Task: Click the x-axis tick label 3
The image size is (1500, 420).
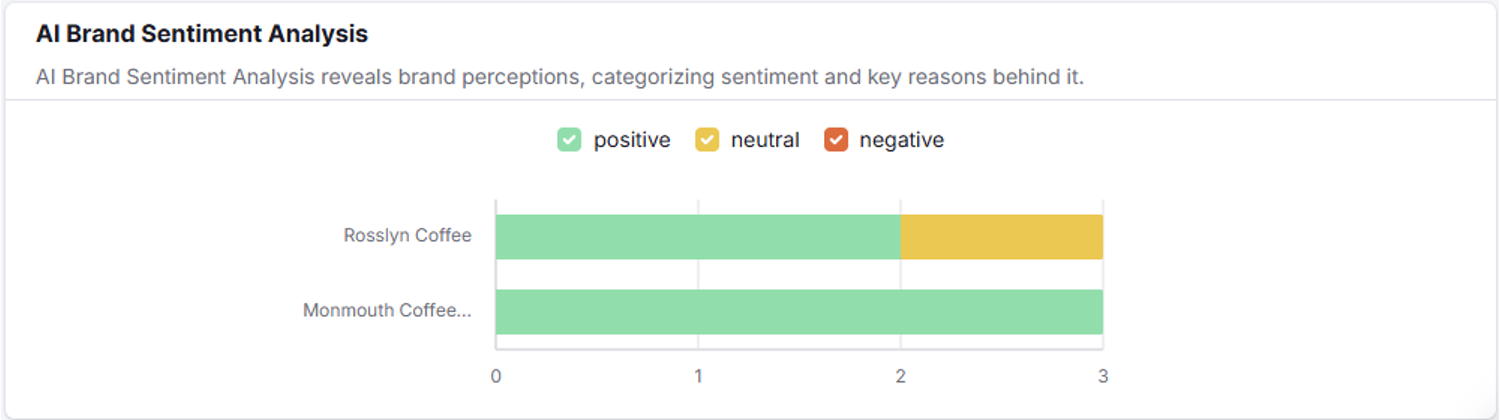Action: pyautogui.click(x=1103, y=377)
